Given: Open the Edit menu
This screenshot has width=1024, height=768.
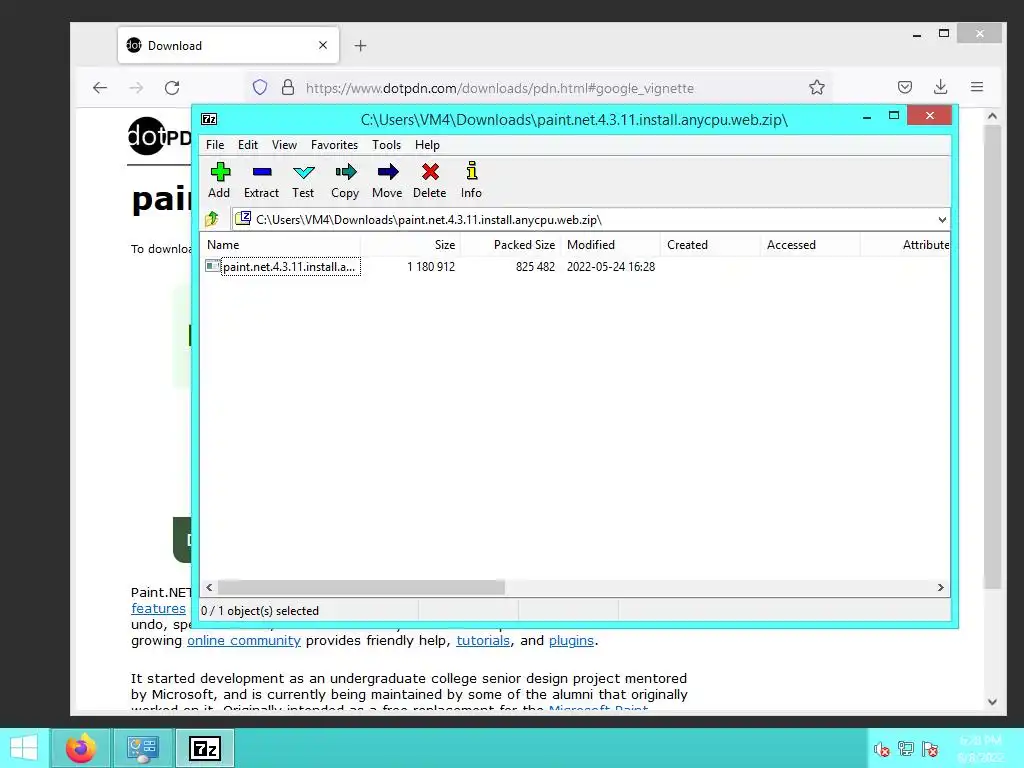Looking at the screenshot, I should pos(248,145).
